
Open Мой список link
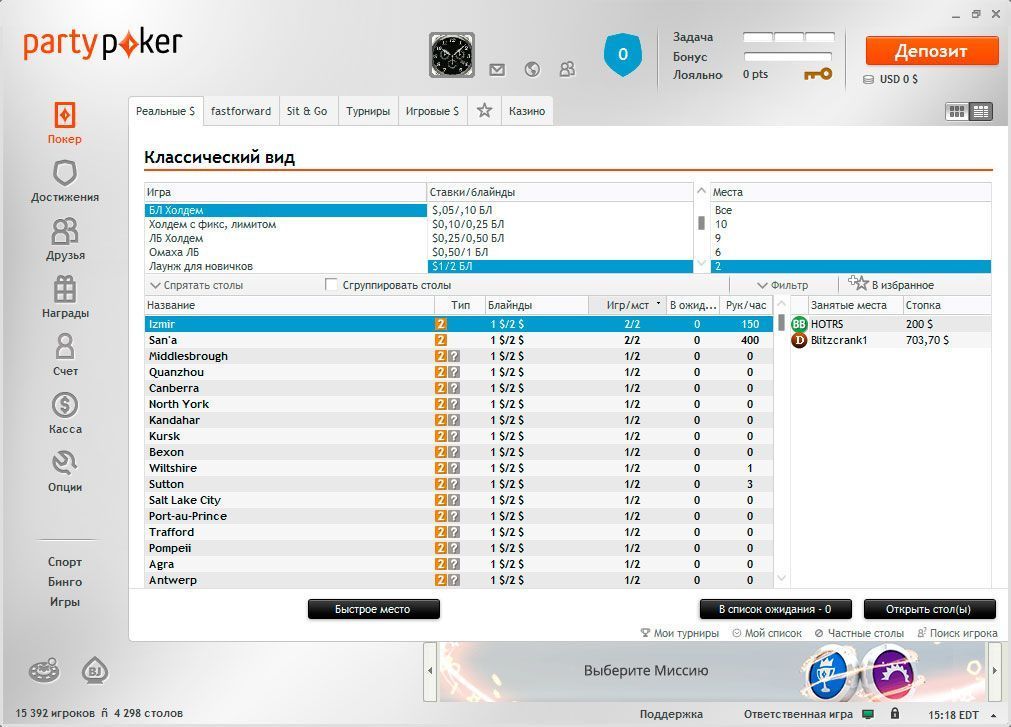(x=767, y=633)
